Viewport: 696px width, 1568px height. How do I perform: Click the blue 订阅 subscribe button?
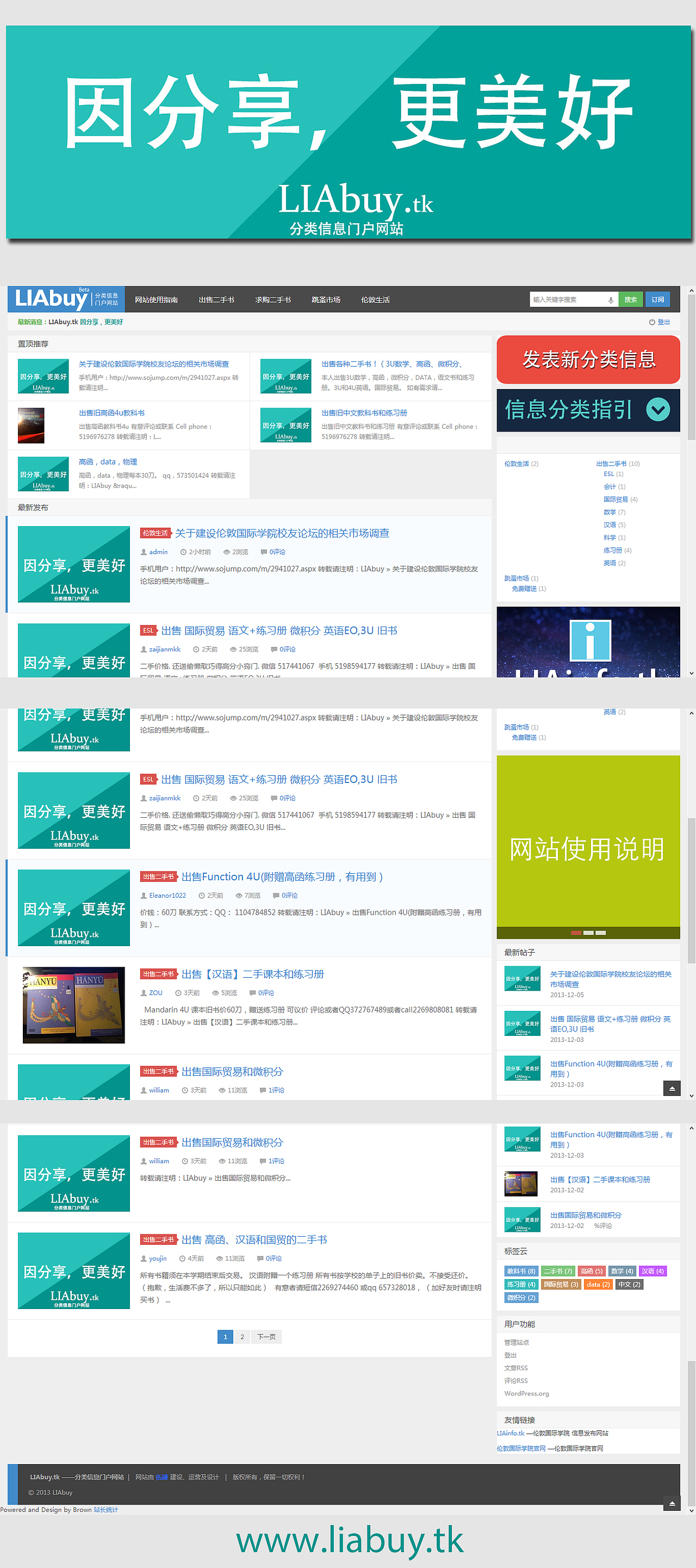[x=658, y=299]
